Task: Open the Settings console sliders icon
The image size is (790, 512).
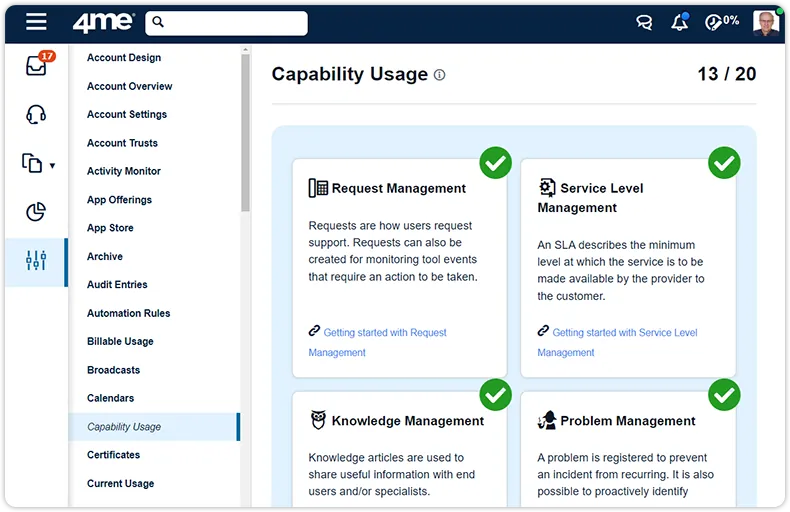Action: (x=36, y=261)
